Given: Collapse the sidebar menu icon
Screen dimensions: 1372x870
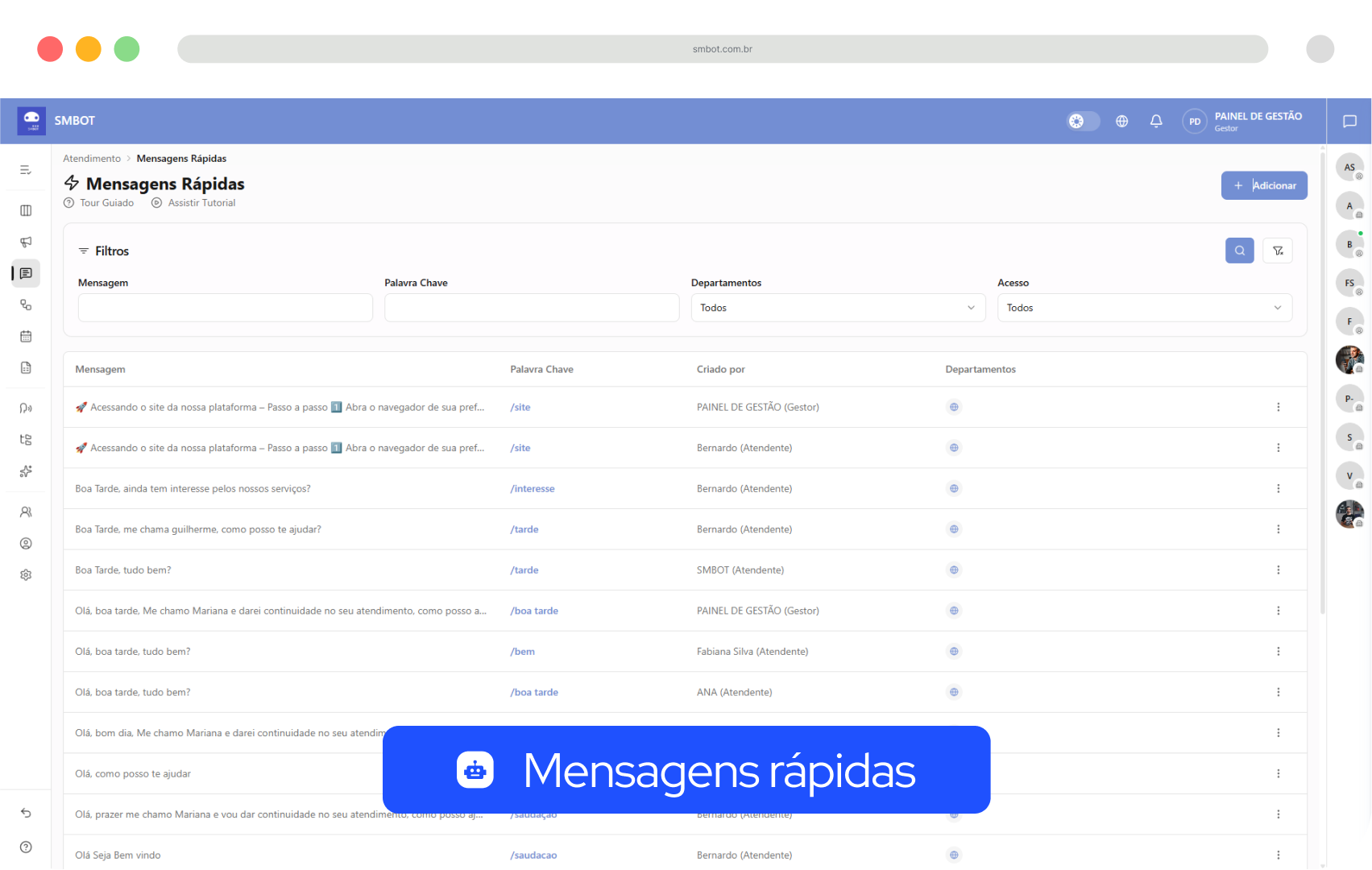Looking at the screenshot, I should click(26, 170).
